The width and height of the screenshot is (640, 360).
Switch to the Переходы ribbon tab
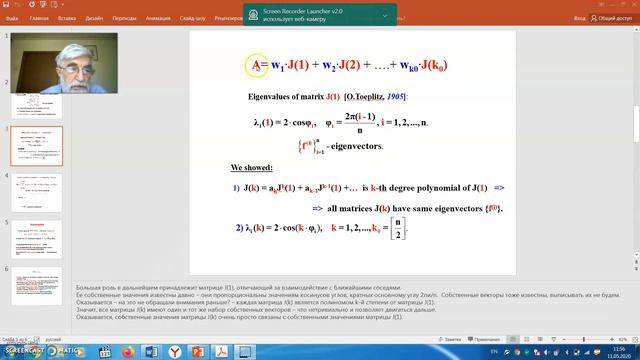point(124,18)
